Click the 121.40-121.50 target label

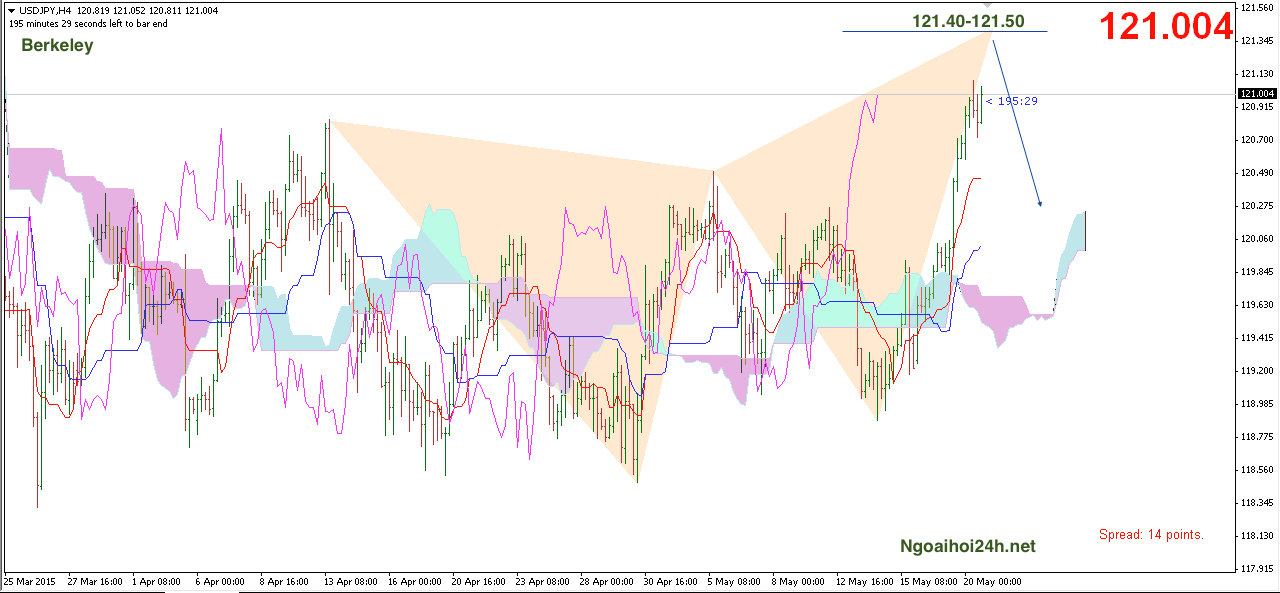[x=967, y=20]
